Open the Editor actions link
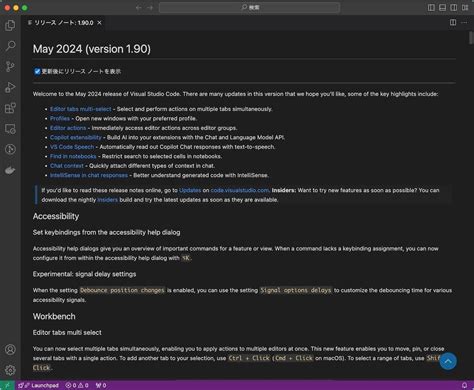This screenshot has height=390, width=474. tap(68, 128)
